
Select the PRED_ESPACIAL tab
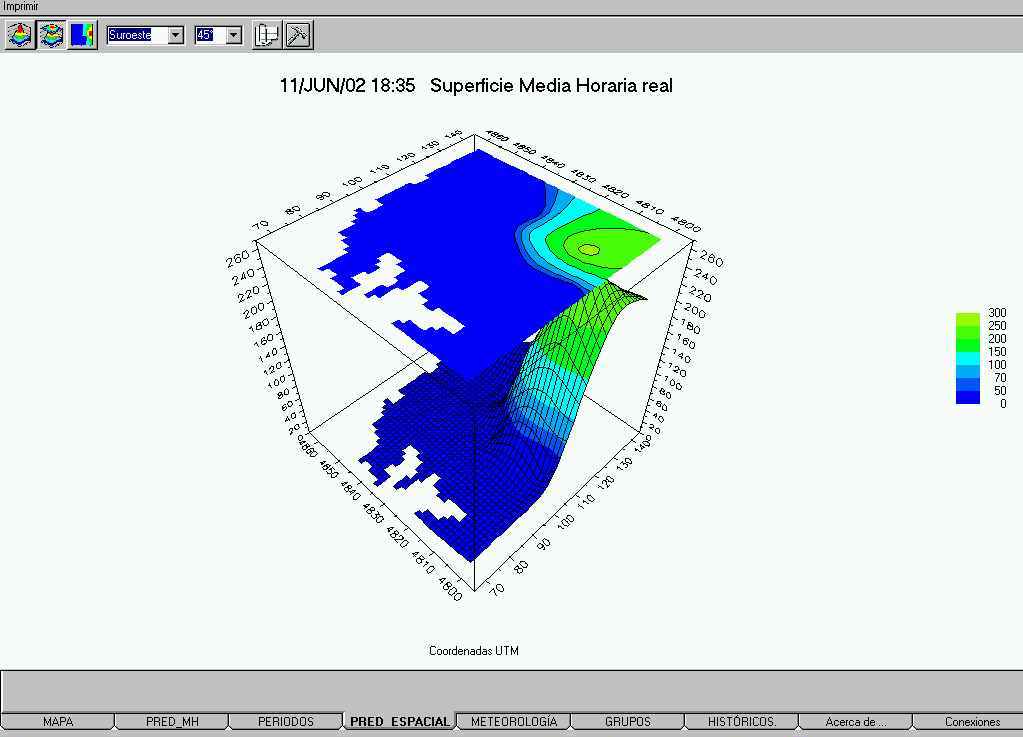tap(399, 721)
